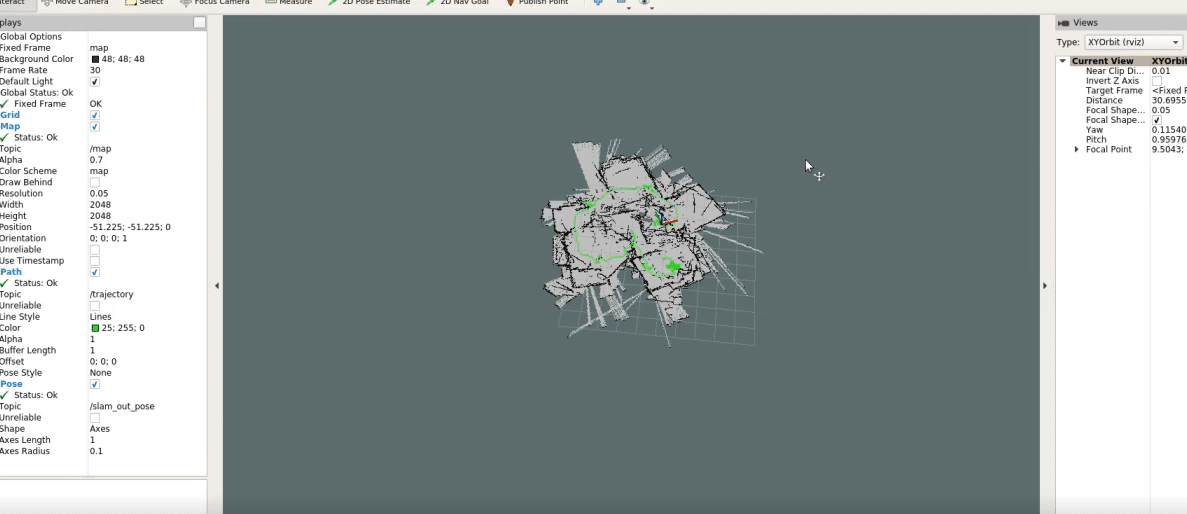The image size is (1187, 514).
Task: Collapse the left Displays panel arrow
Action: pos(217,286)
